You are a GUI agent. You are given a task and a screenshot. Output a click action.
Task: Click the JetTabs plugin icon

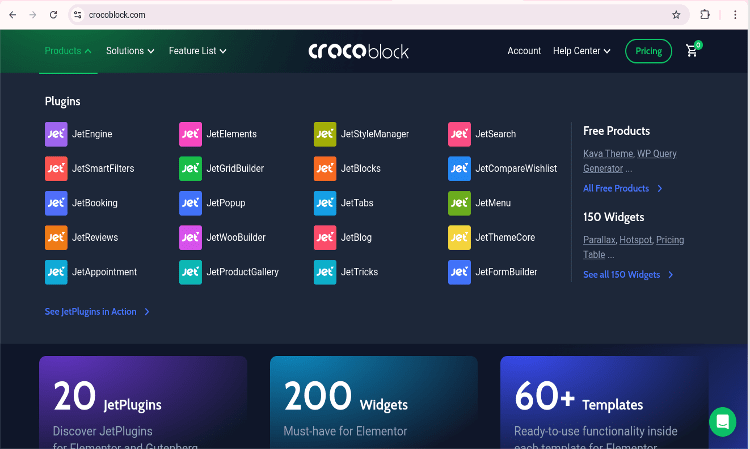(325, 203)
